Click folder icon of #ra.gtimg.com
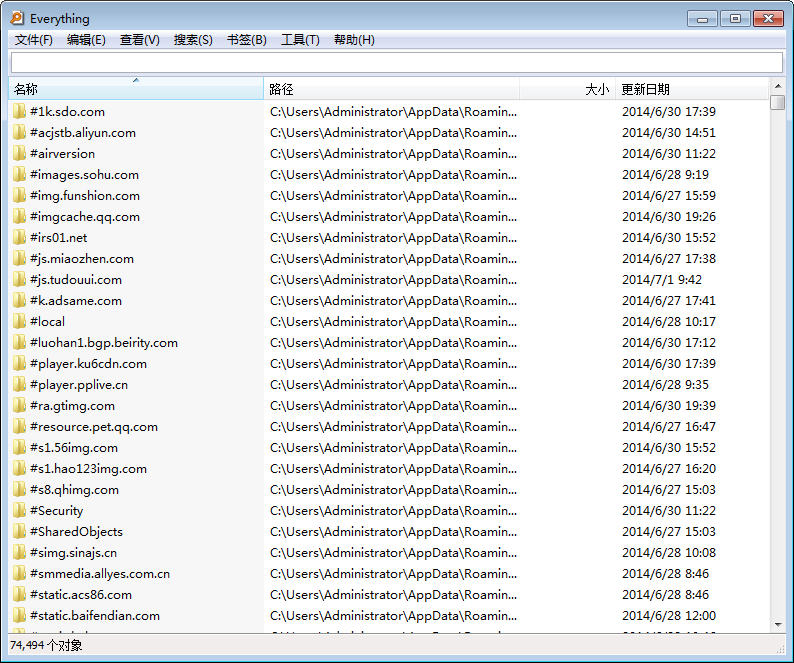 19,406
